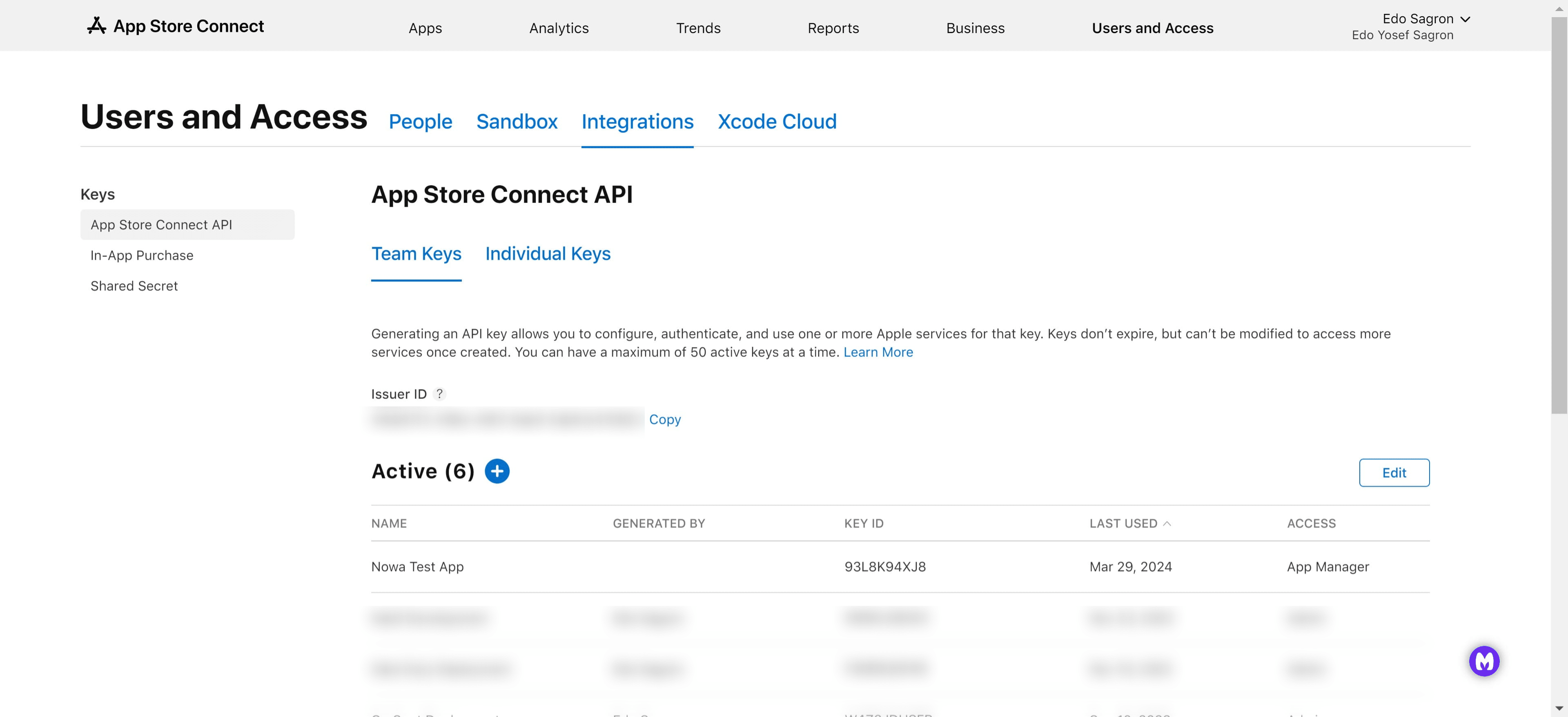Open the NAME column header sorting

389,523
